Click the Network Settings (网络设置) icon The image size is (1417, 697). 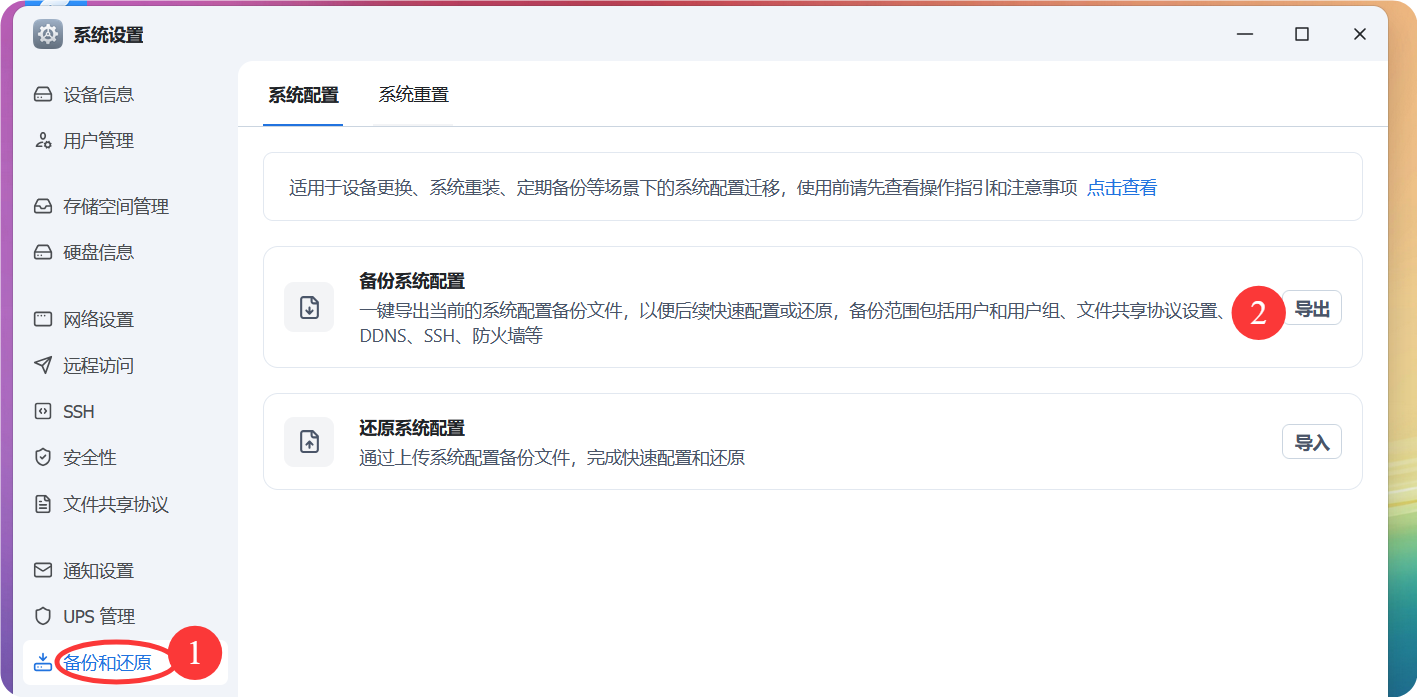pyautogui.click(x=43, y=320)
